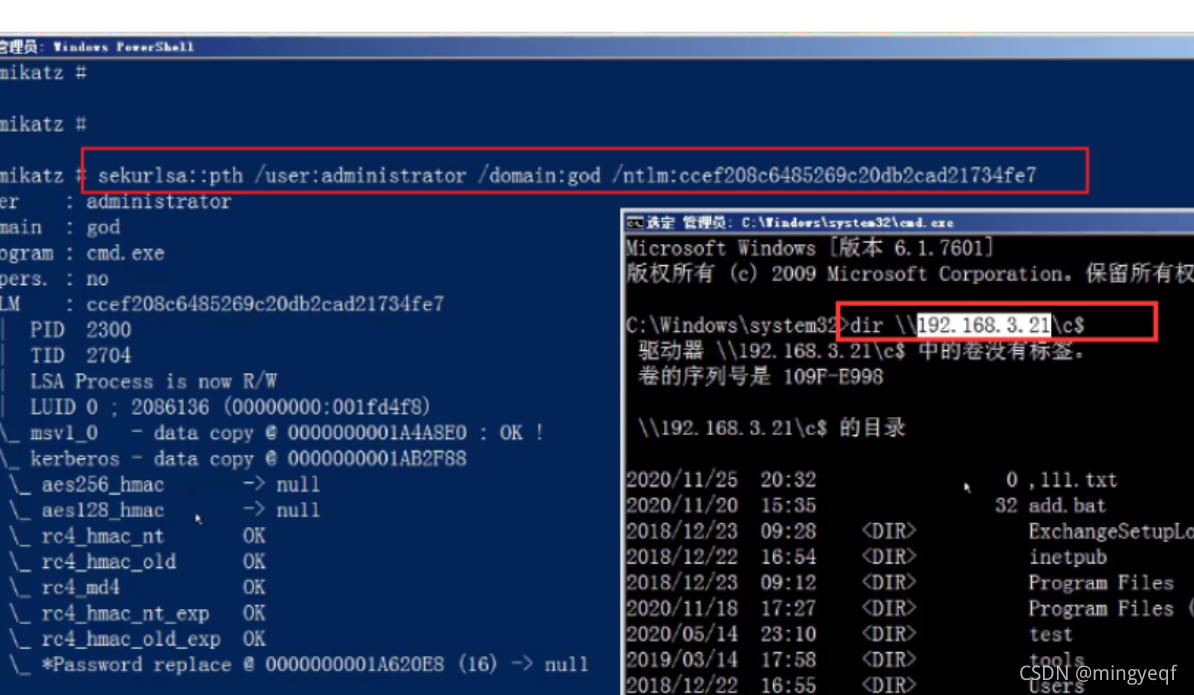Click the 'LUID 0 ; 2086136' line
Viewport: 1194px width, 695px height.
tap(230, 407)
